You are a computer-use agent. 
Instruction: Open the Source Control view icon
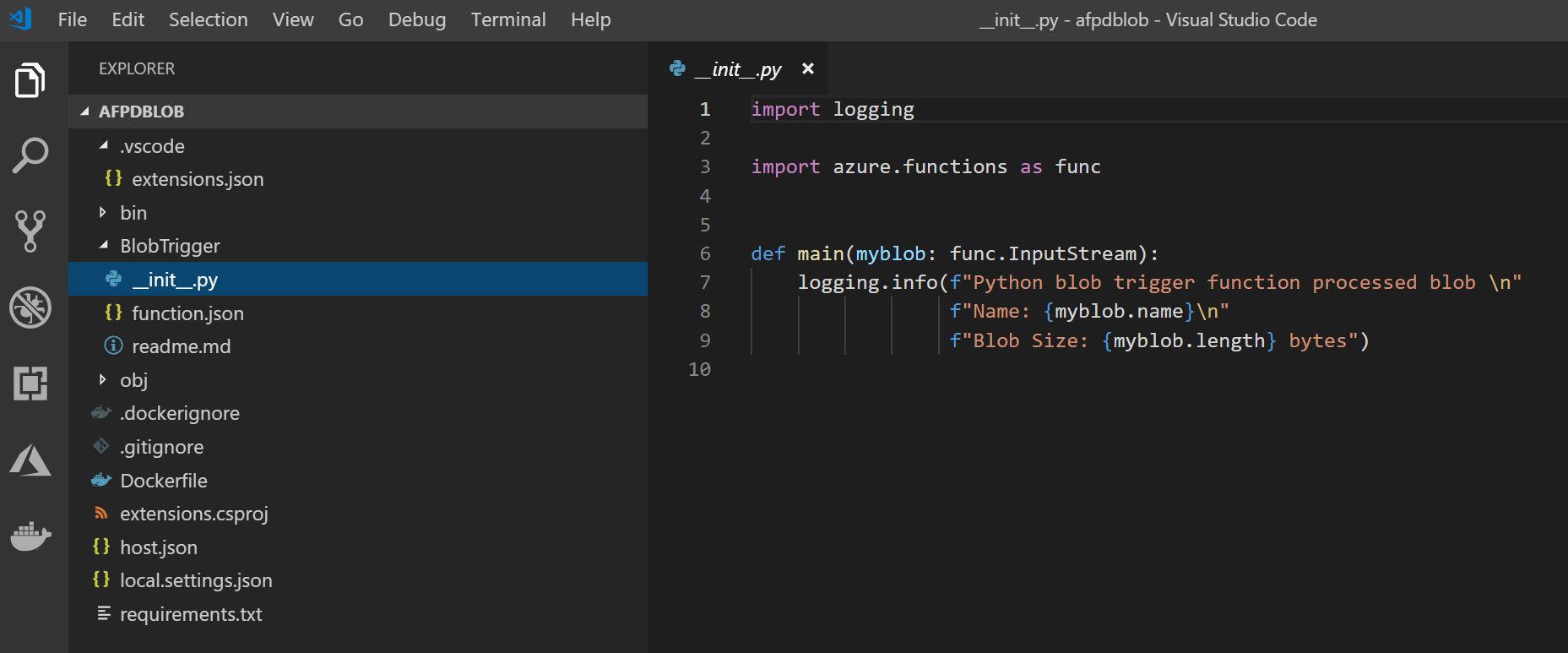[30, 231]
